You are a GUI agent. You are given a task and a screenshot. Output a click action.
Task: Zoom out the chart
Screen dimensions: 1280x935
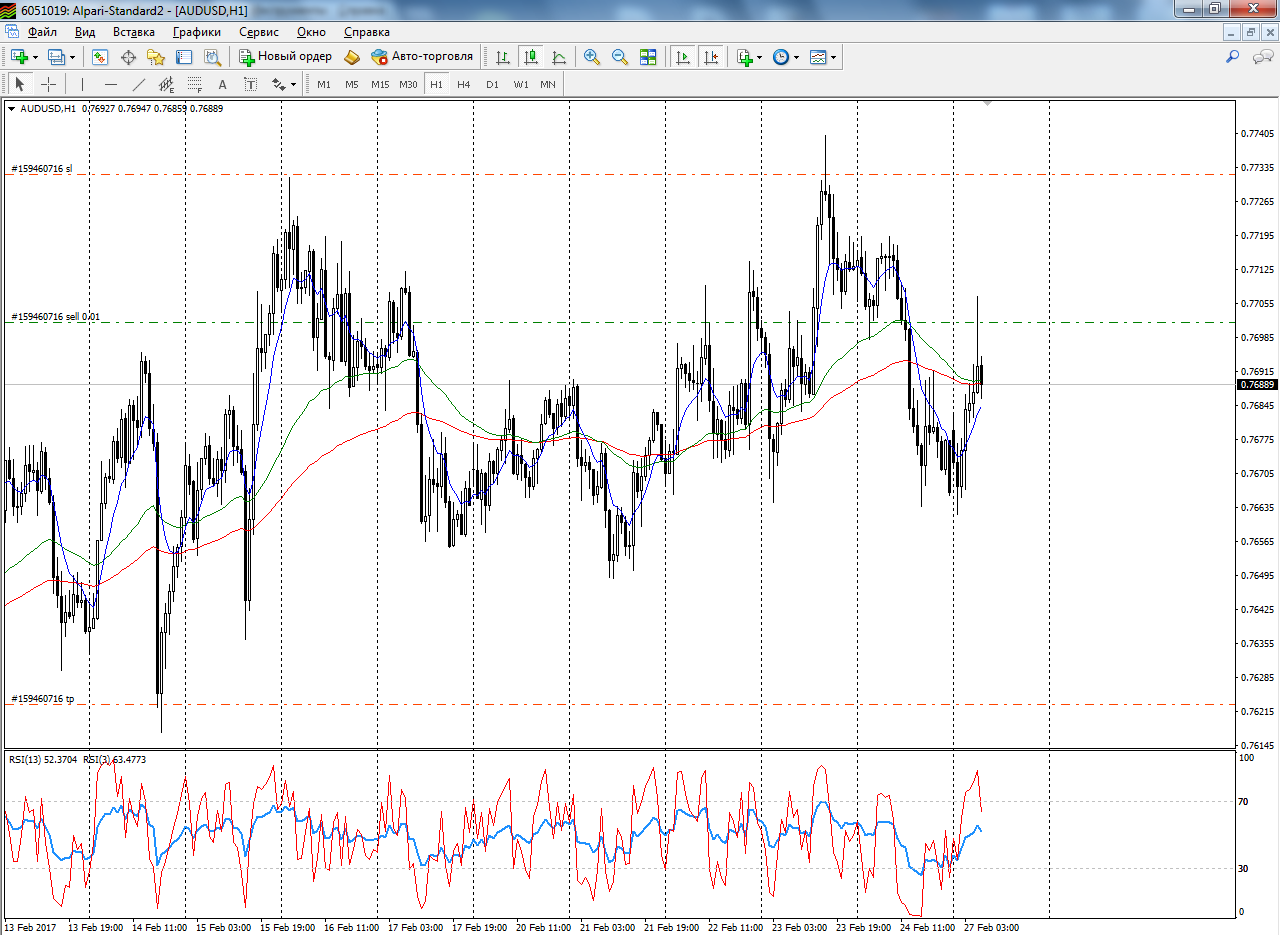[x=620, y=57]
